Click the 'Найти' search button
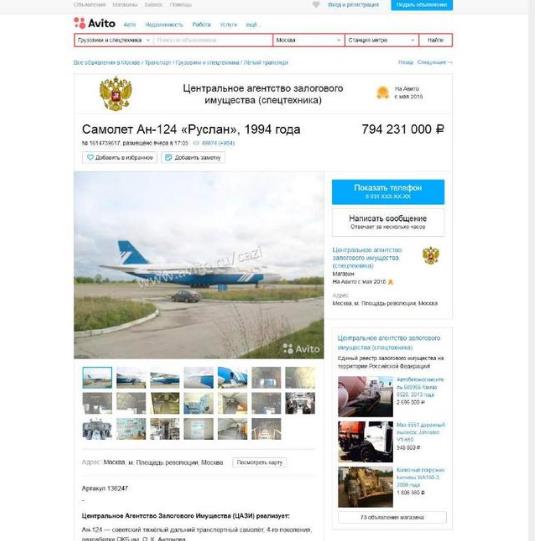The image size is (538, 541). (436, 40)
